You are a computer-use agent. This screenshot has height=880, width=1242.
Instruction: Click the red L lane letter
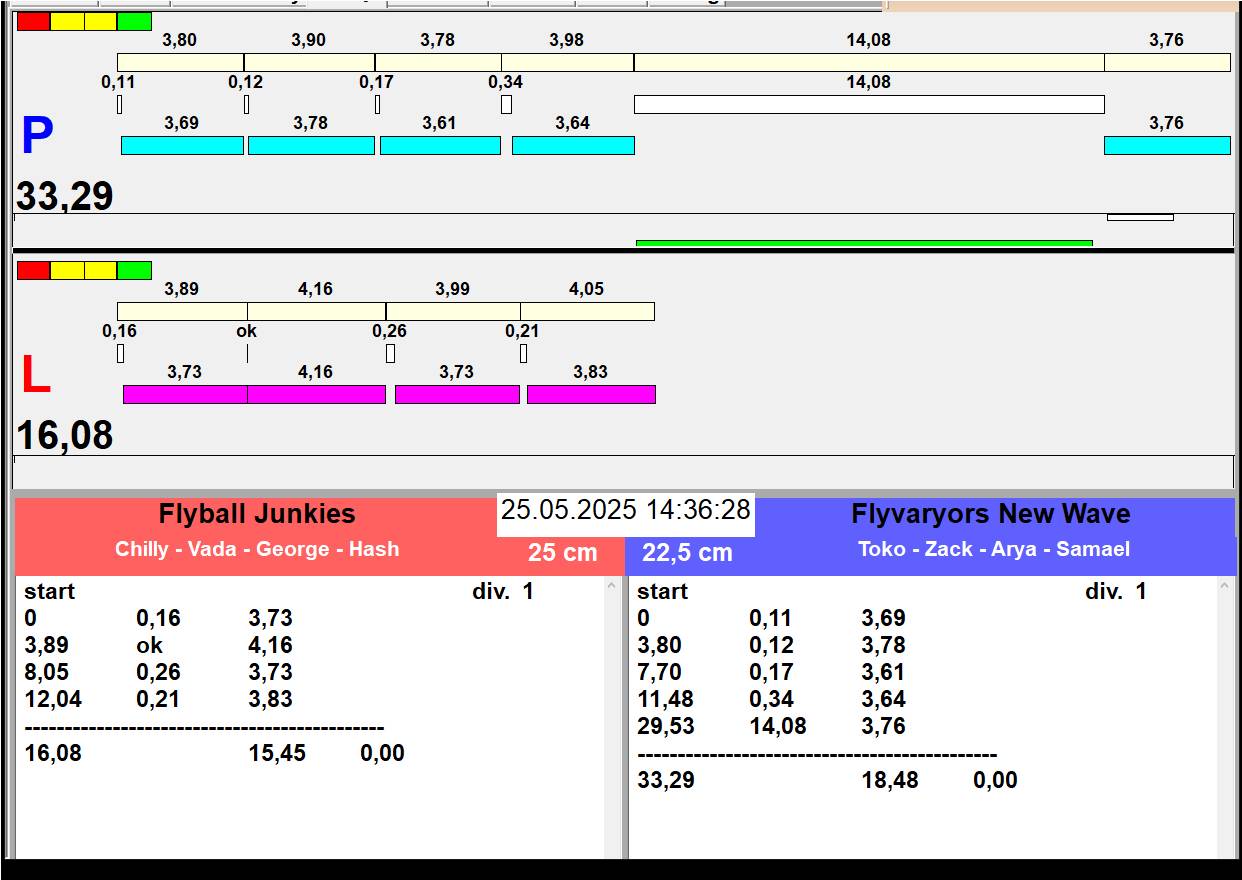click(x=35, y=376)
